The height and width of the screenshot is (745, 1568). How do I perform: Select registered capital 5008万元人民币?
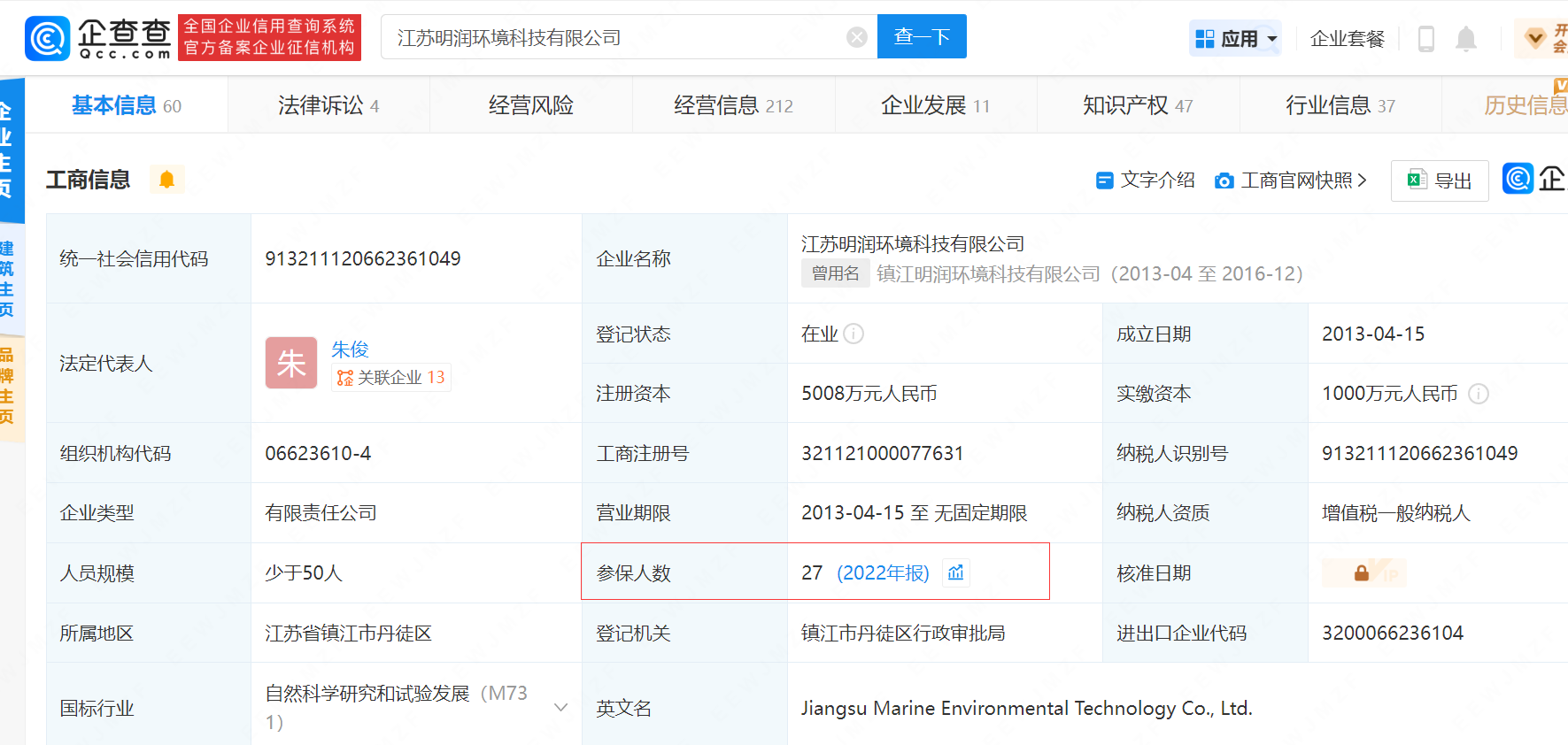(869, 394)
